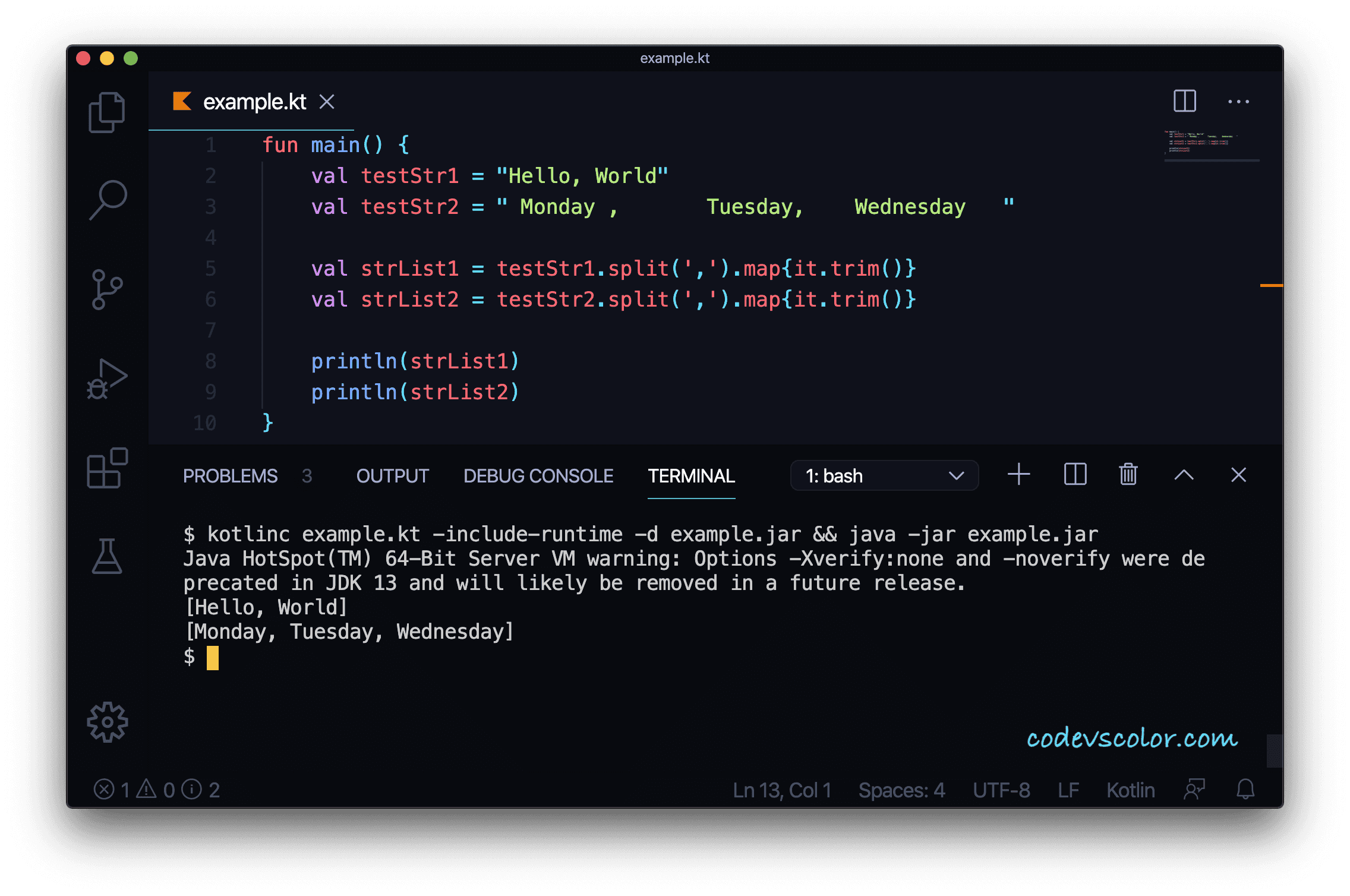Split the terminal pane
This screenshot has height=896, width=1350.
1075,475
